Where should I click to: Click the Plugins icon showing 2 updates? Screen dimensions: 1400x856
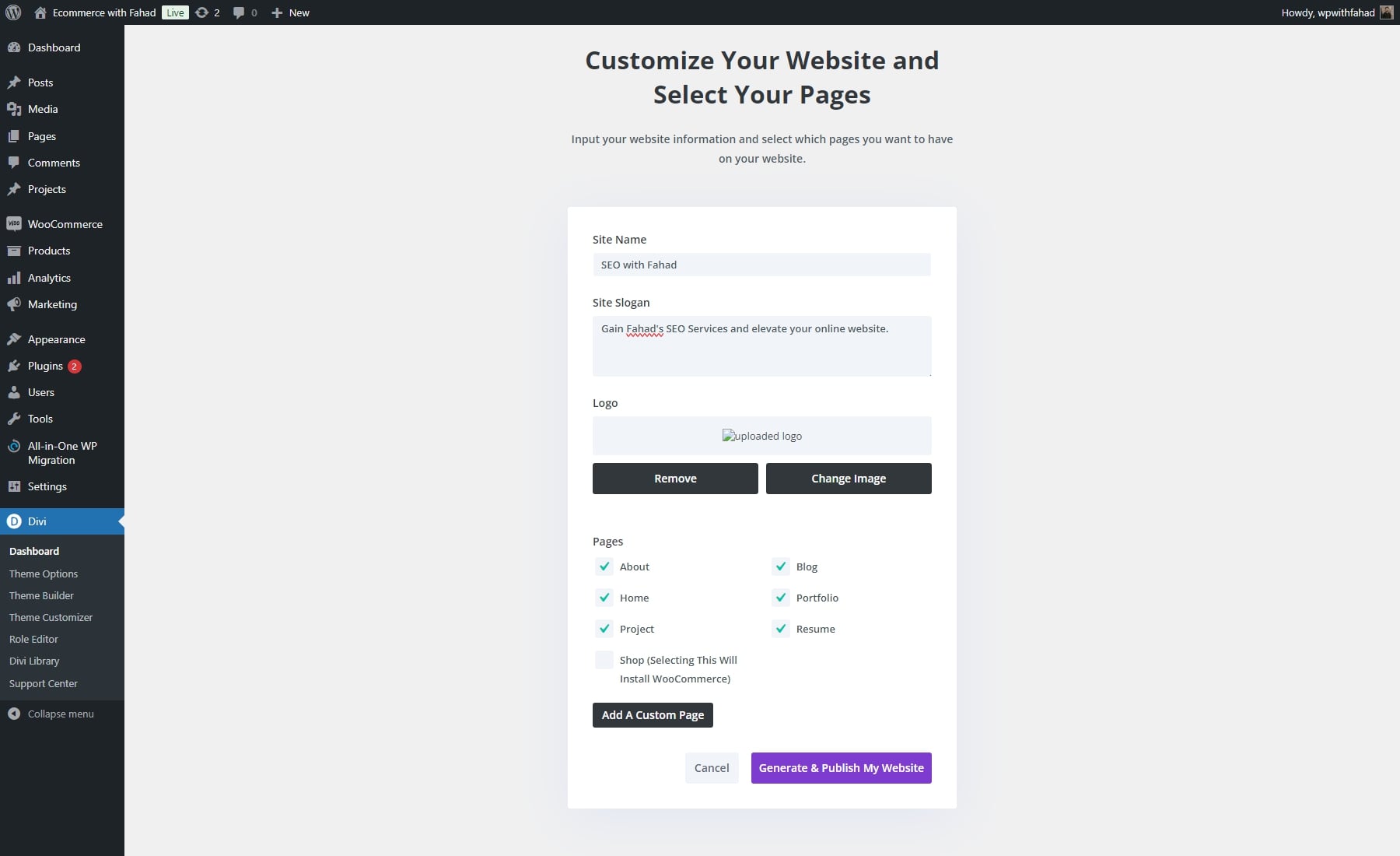point(13,366)
